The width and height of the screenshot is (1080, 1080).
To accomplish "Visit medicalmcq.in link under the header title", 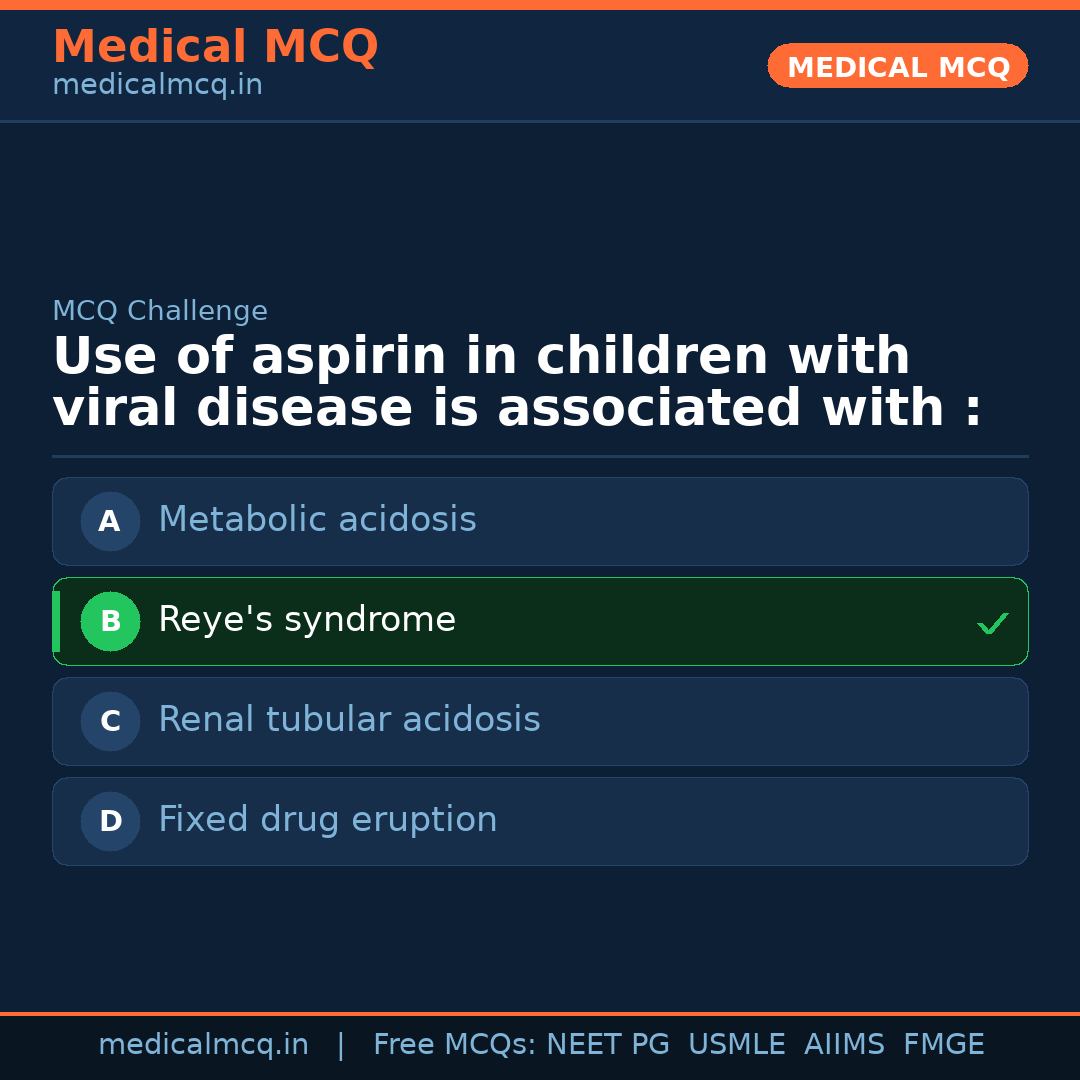I will [x=157, y=86].
